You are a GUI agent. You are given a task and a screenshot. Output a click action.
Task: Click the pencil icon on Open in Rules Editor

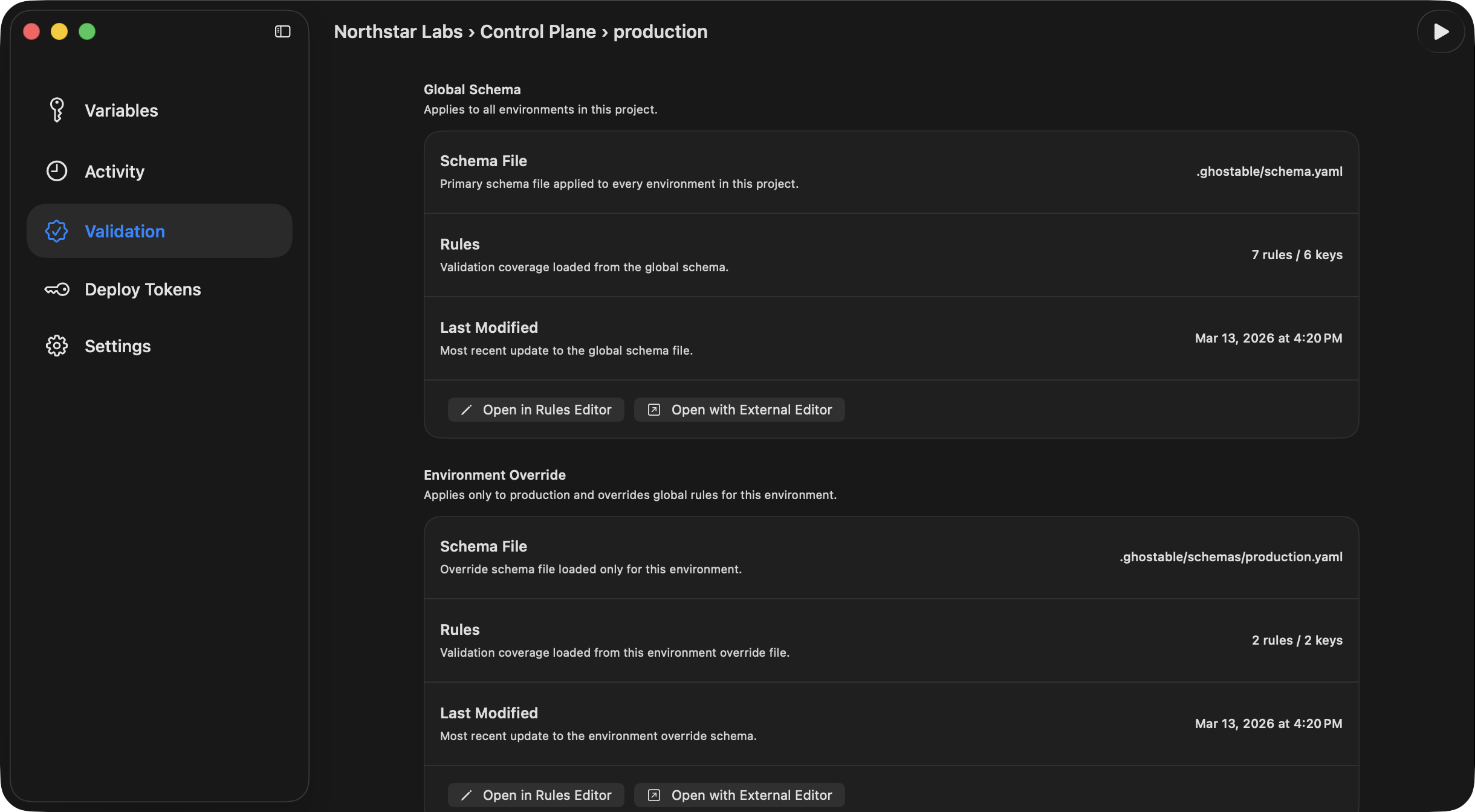click(465, 409)
